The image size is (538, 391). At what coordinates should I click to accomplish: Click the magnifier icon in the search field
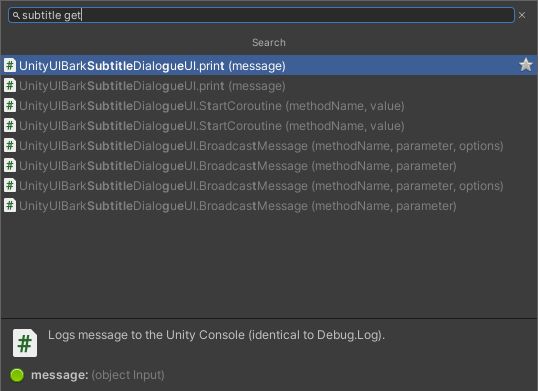point(16,15)
